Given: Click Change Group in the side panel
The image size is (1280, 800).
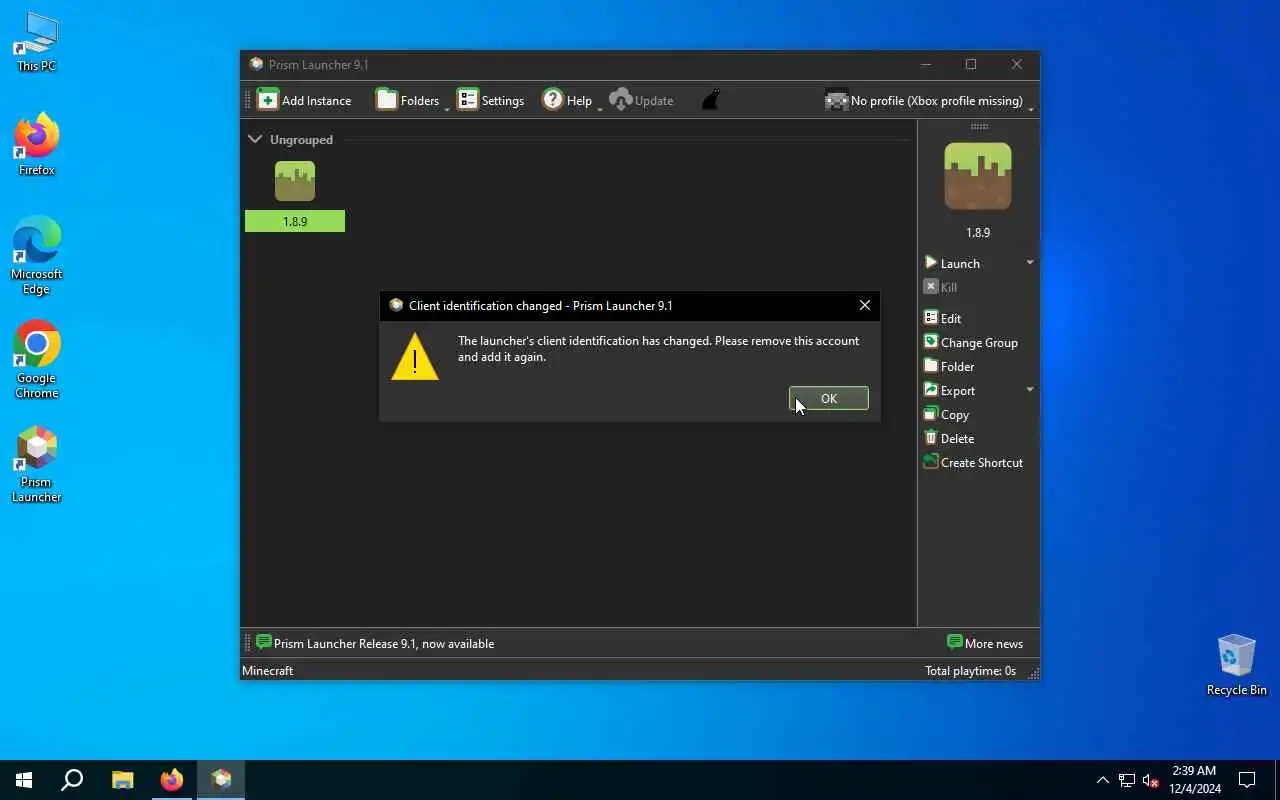Looking at the screenshot, I should pos(970,342).
